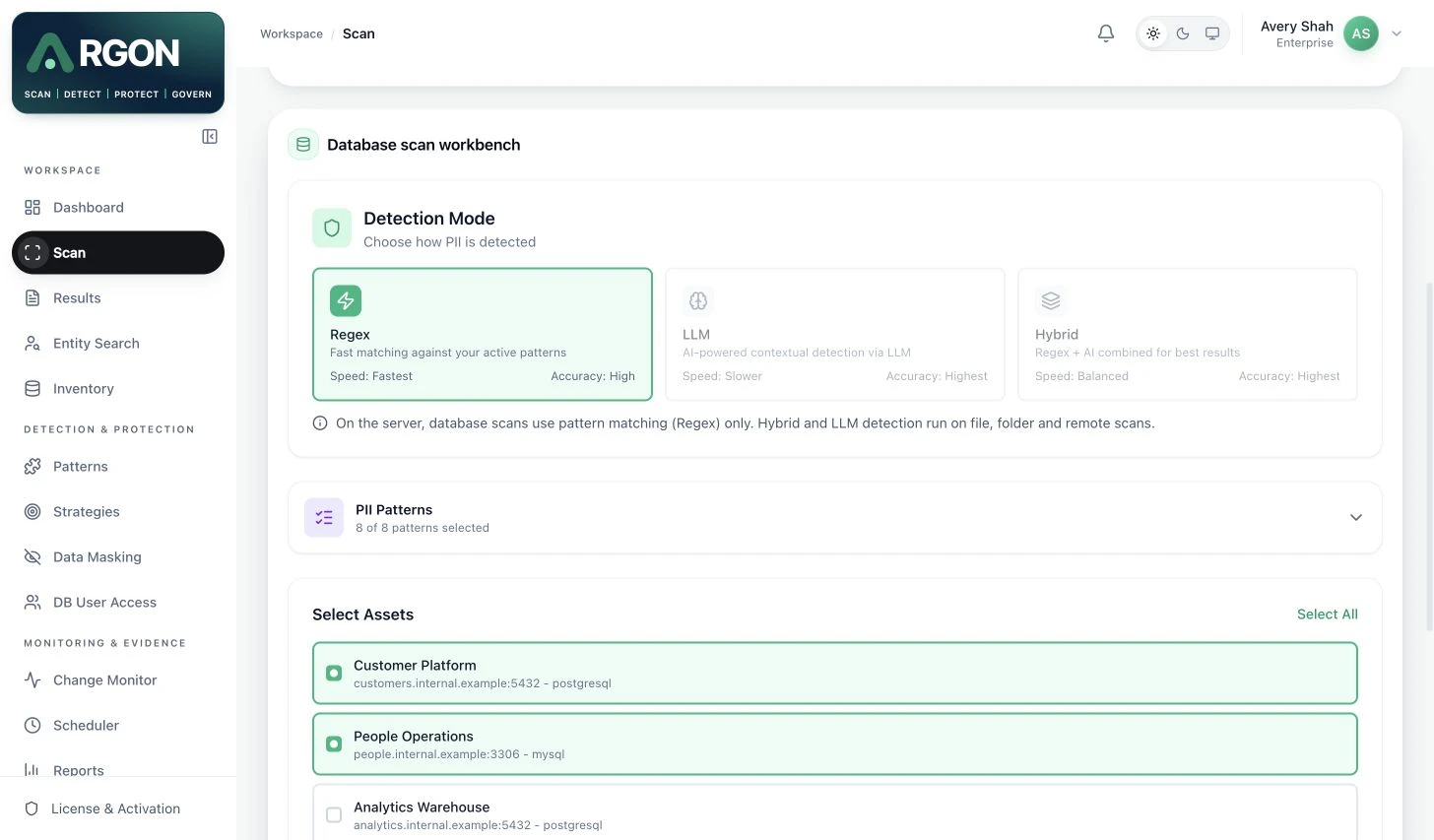Click the PII Patterns checklist icon

coord(324,518)
